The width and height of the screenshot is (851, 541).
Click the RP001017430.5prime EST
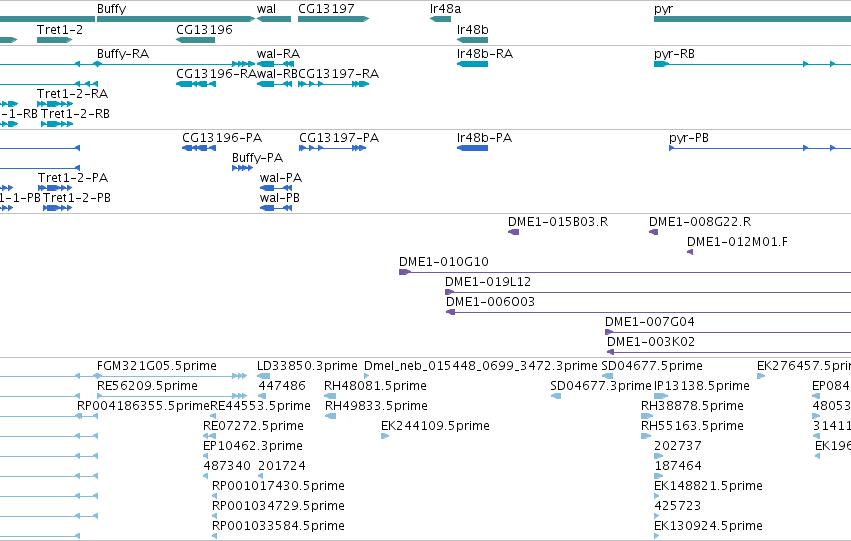214,497
